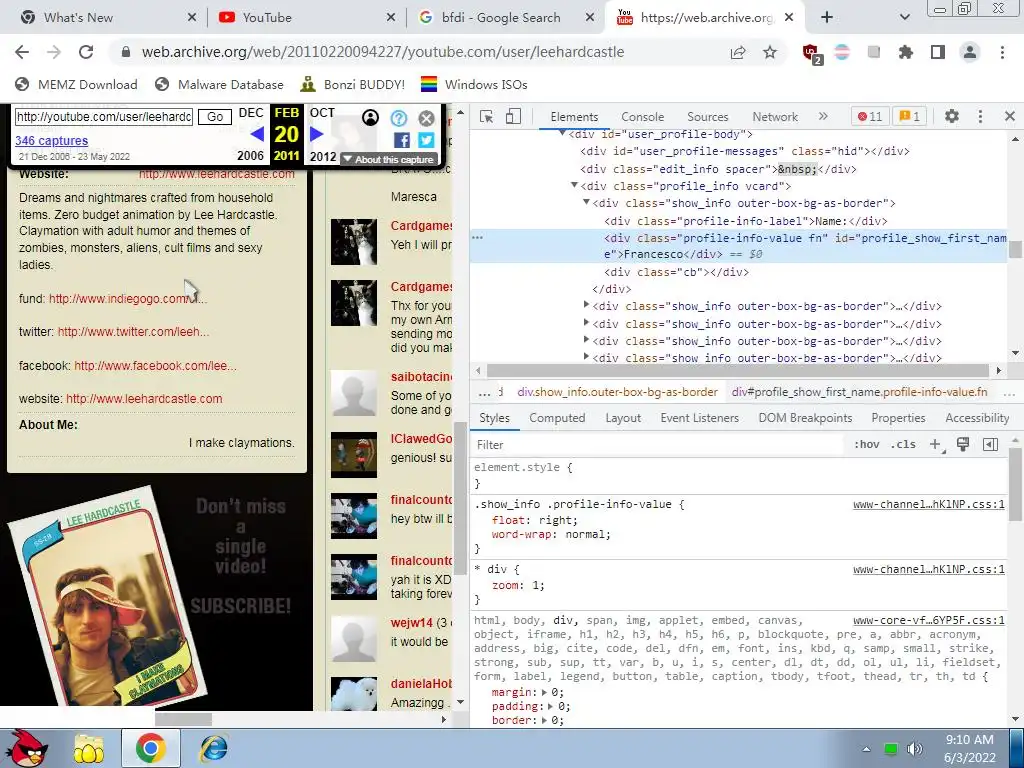Image resolution: width=1024 pixels, height=768 pixels.
Task: Open a new browser tab
Action: (x=827, y=18)
